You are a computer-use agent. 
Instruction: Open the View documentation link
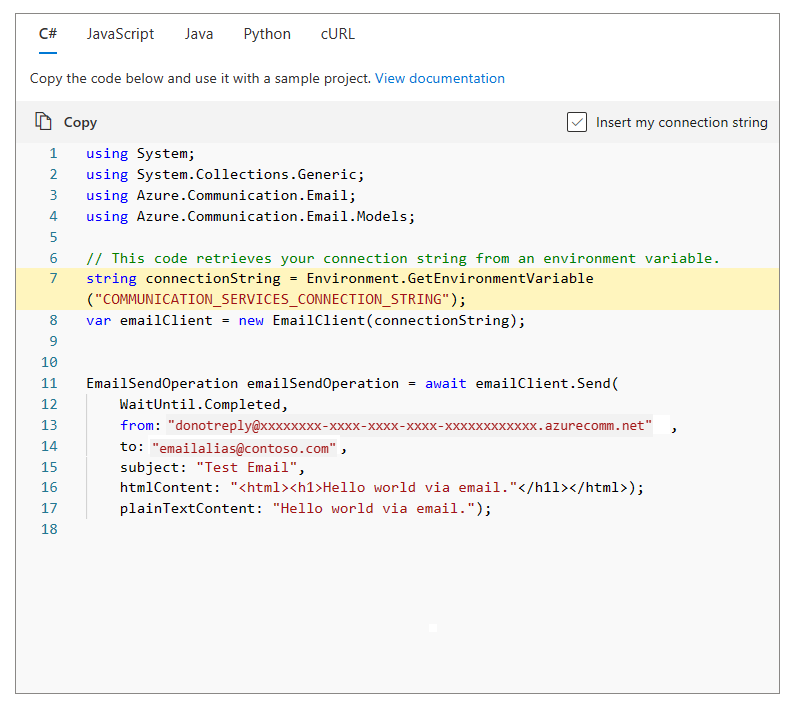[x=439, y=78]
